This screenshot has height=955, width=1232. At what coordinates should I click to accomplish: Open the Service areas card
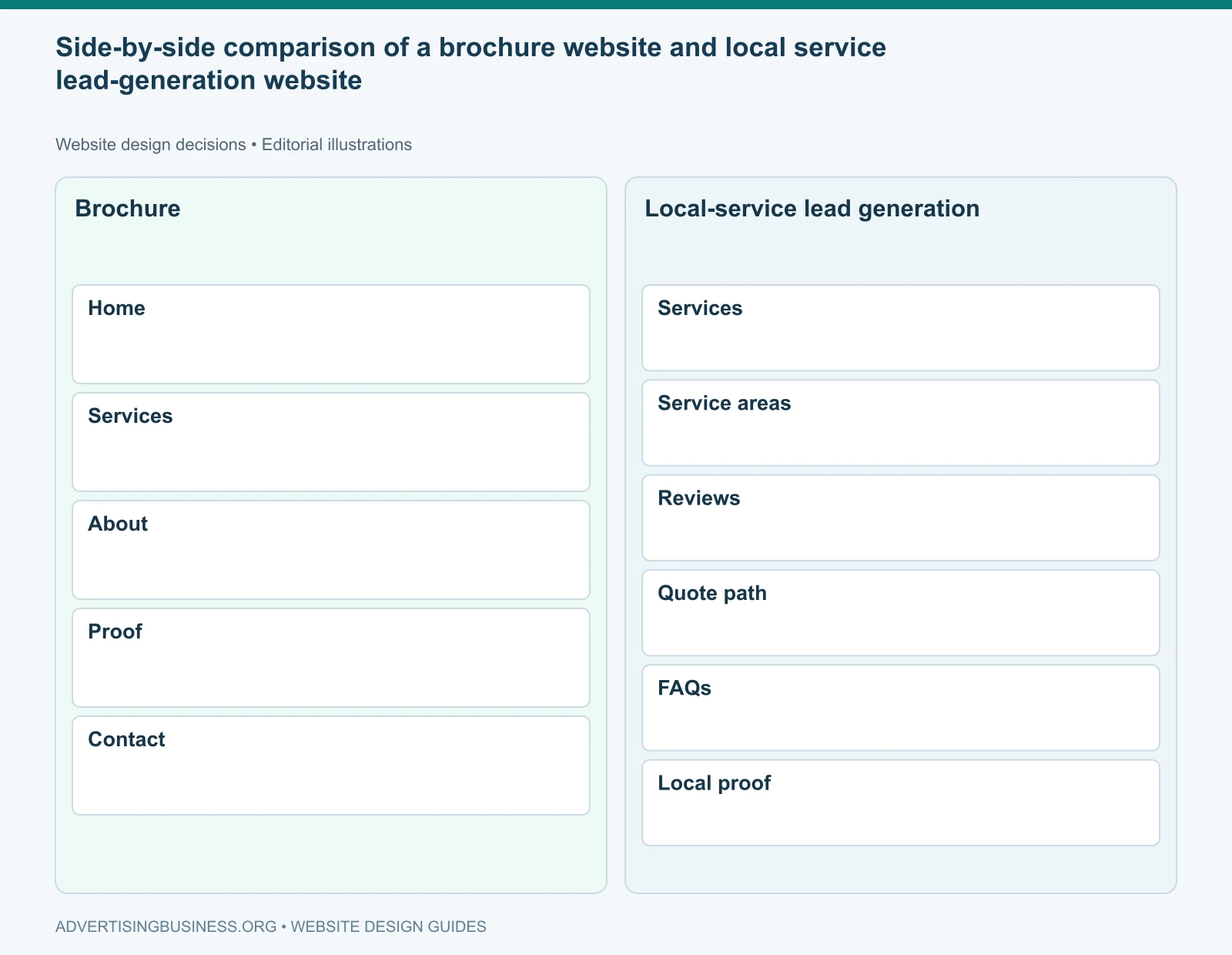901,423
